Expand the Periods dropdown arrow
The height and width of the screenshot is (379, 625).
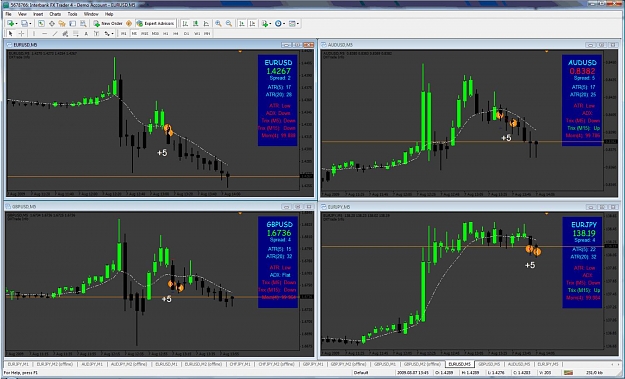[x=284, y=24]
